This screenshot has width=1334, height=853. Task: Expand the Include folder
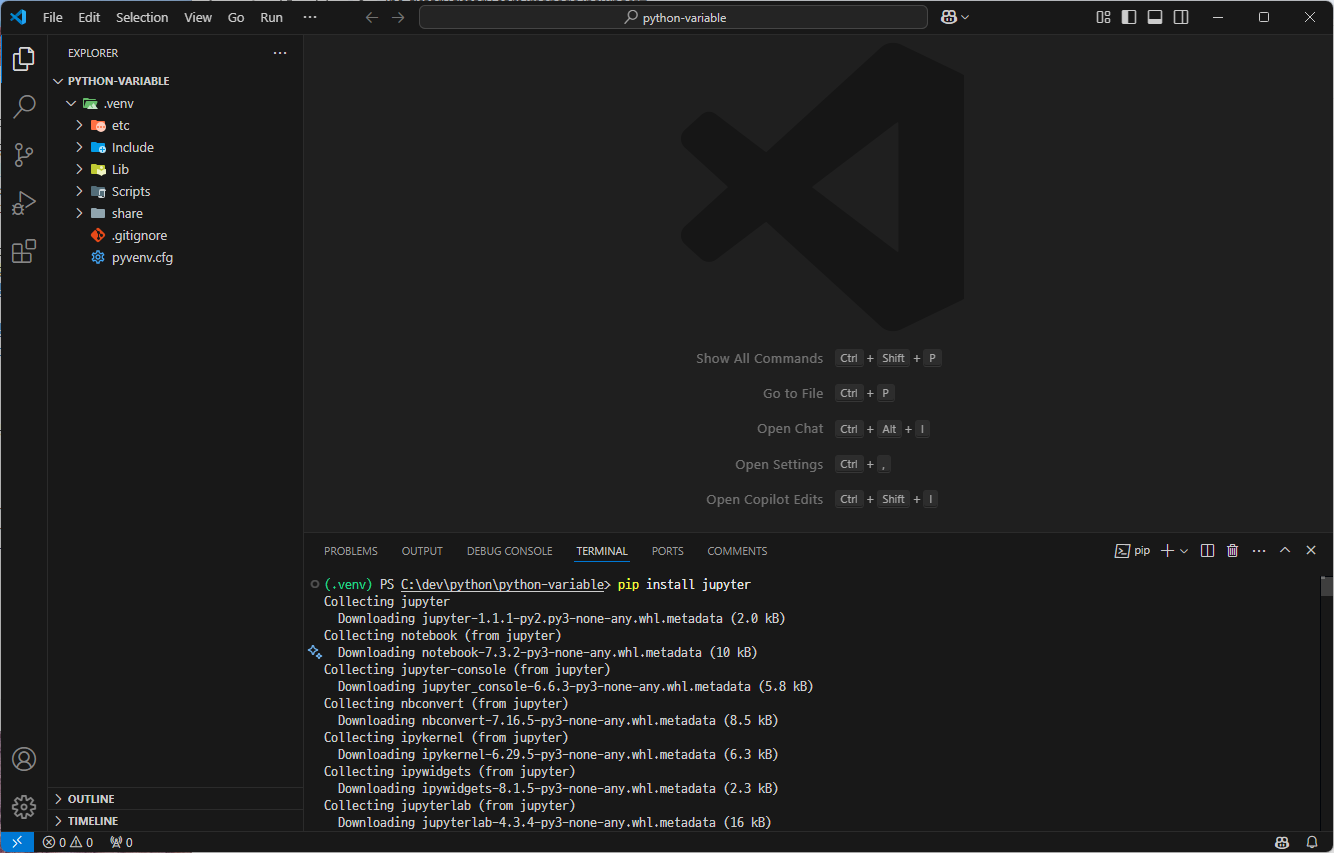click(x=79, y=147)
